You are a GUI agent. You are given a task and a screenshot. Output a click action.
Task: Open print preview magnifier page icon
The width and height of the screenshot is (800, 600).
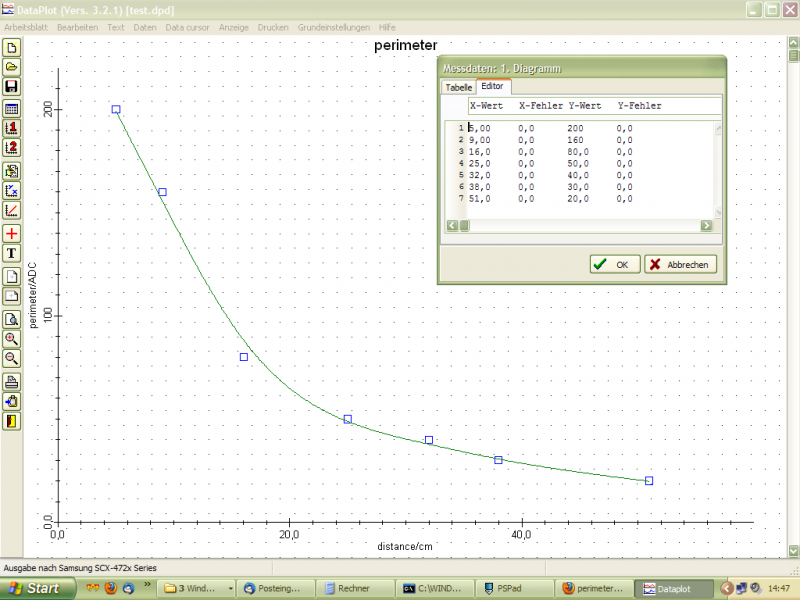pos(11,319)
